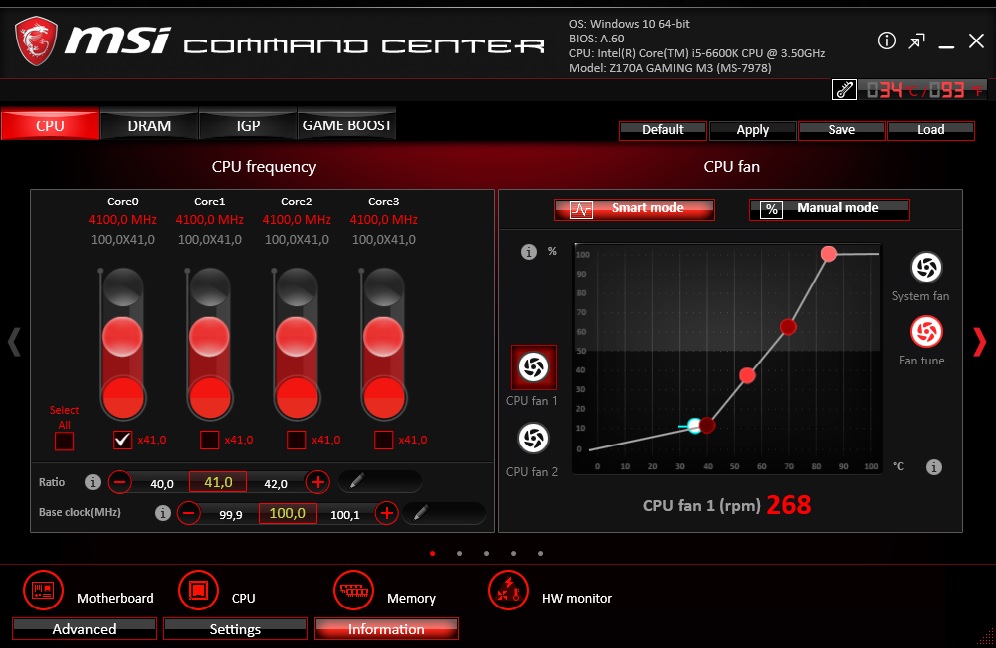Click the thermometer temperature unit icon
This screenshot has height=648, width=996.
pos(844,90)
